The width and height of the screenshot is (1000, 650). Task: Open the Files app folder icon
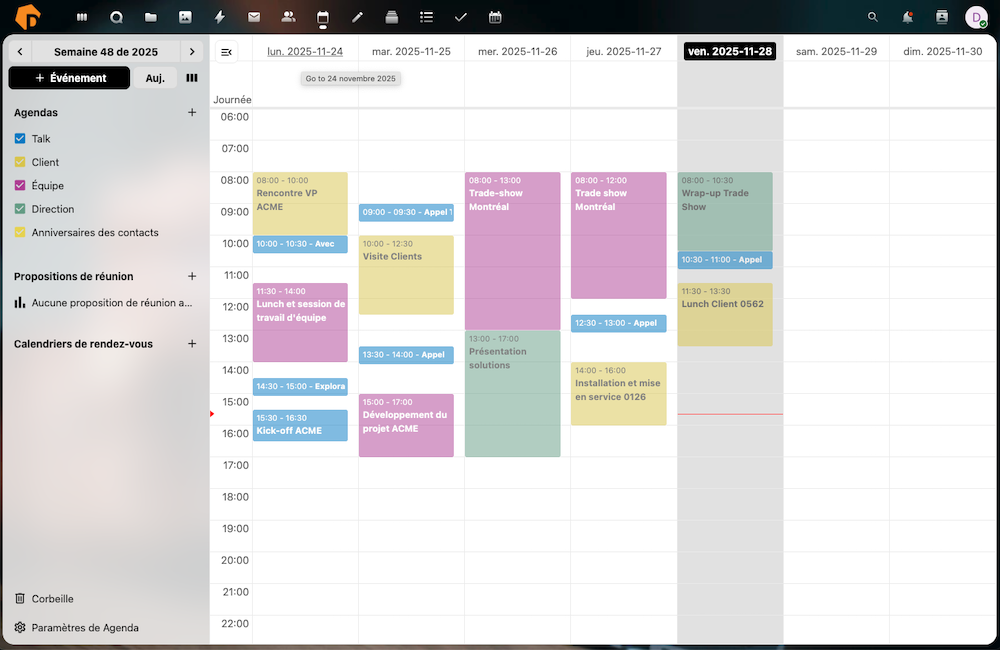coord(150,17)
